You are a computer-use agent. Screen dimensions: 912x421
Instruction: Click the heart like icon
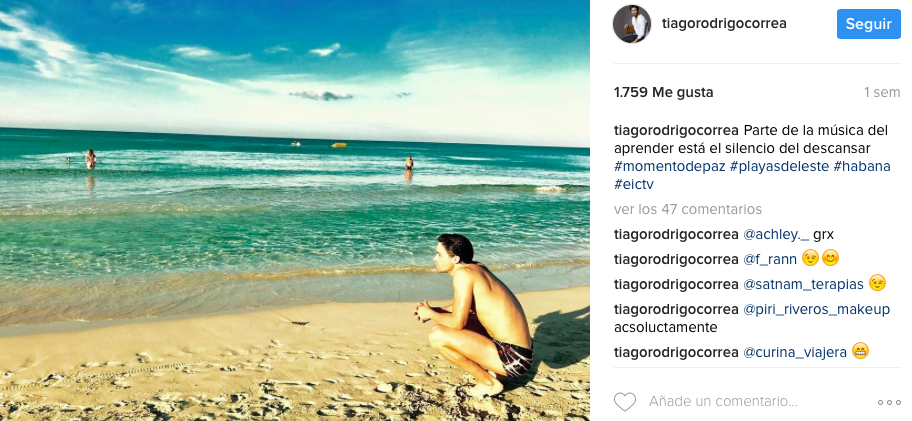(625, 402)
